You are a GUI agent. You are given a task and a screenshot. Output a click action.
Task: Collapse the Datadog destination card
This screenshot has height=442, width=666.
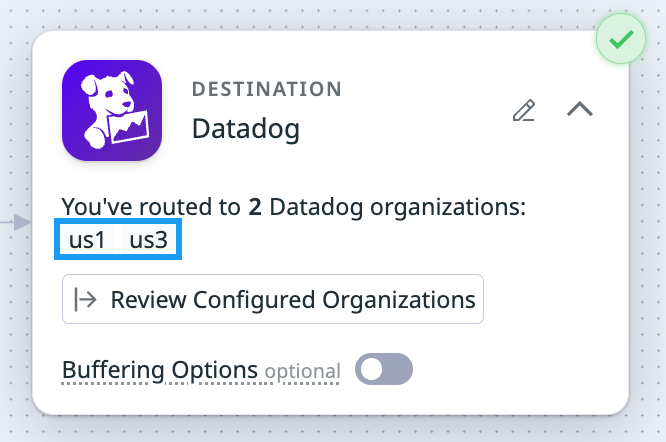pyautogui.click(x=580, y=110)
